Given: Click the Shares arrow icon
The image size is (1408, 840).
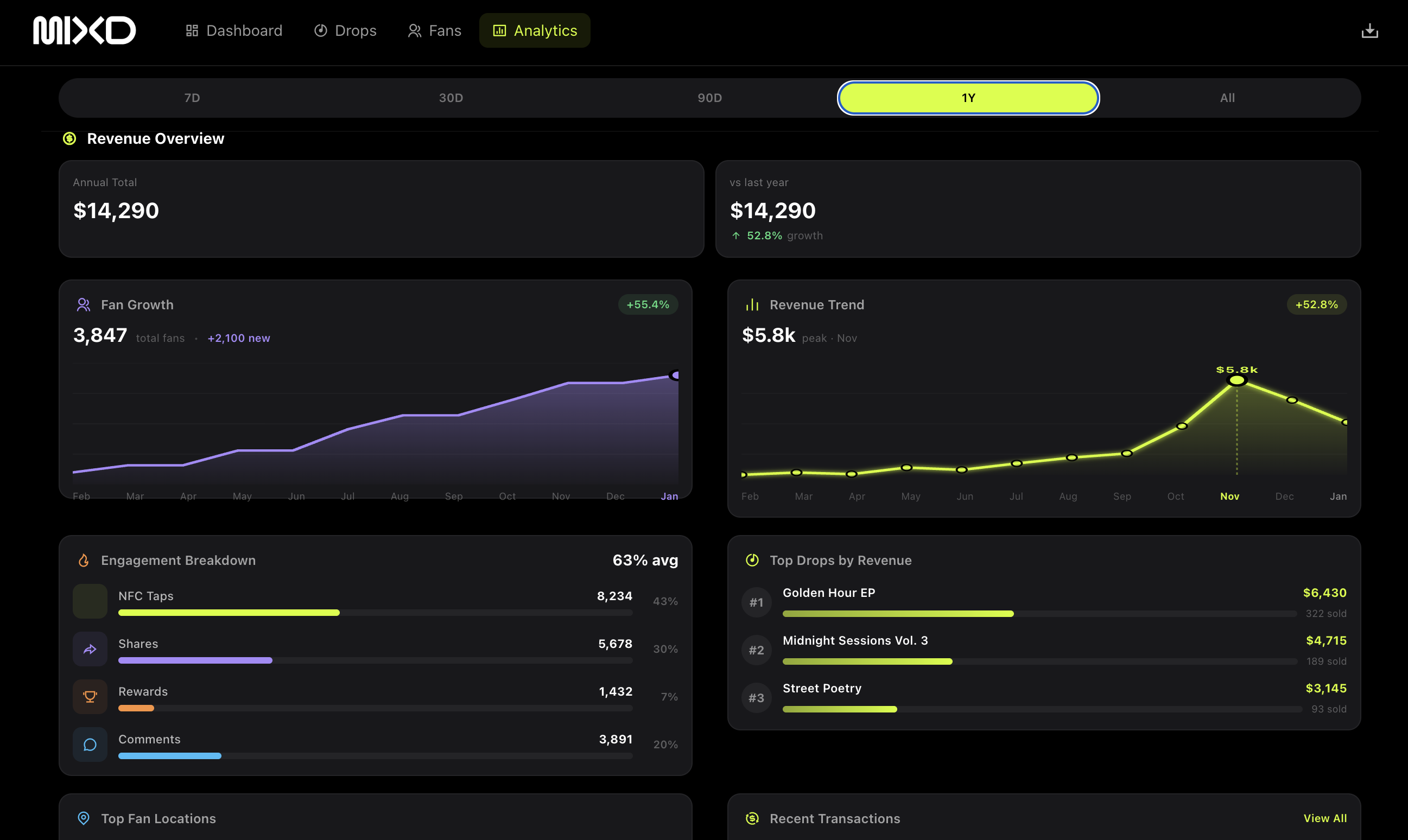Looking at the screenshot, I should point(90,649).
